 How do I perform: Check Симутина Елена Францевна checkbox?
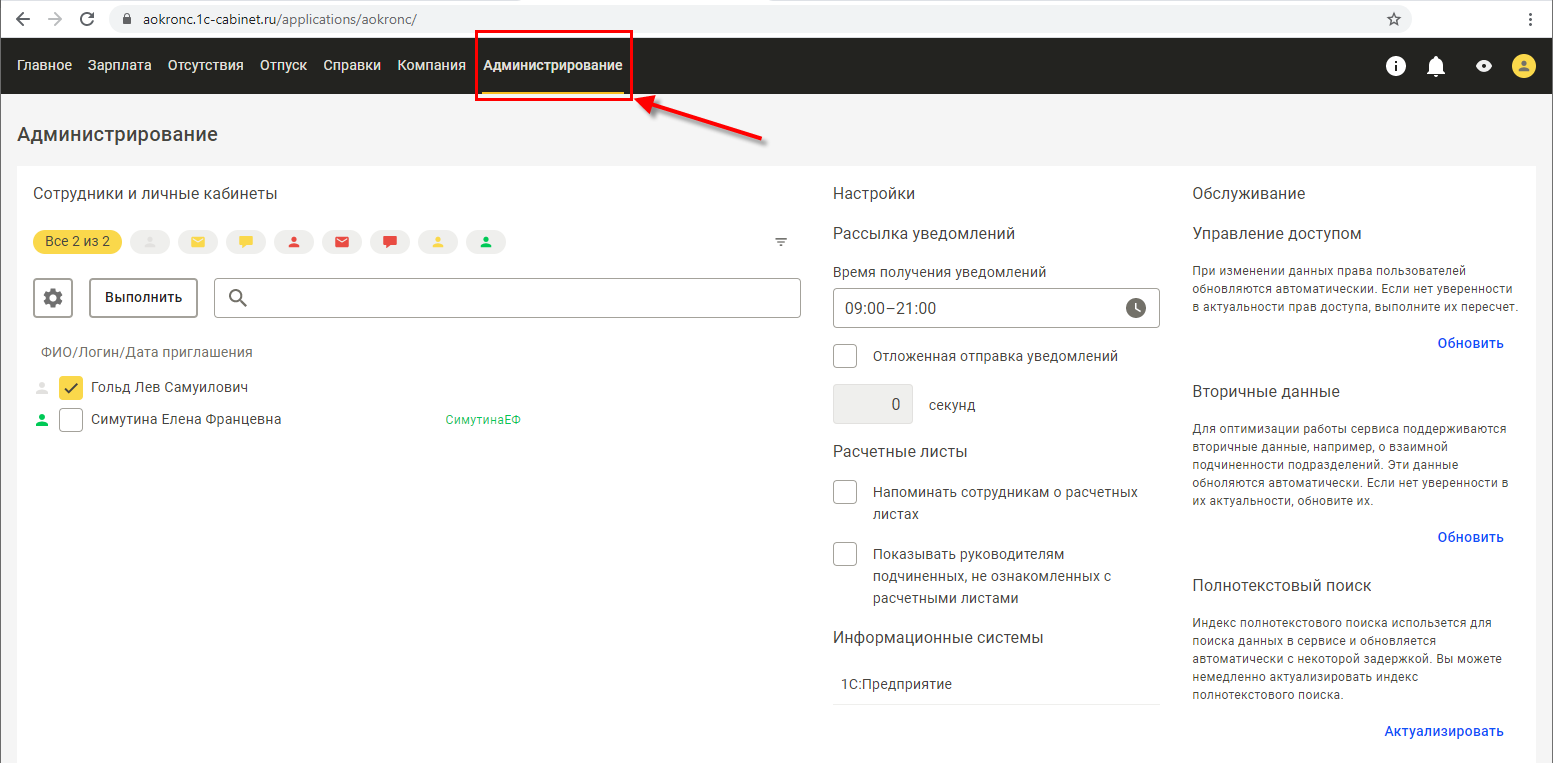pyautogui.click(x=71, y=420)
